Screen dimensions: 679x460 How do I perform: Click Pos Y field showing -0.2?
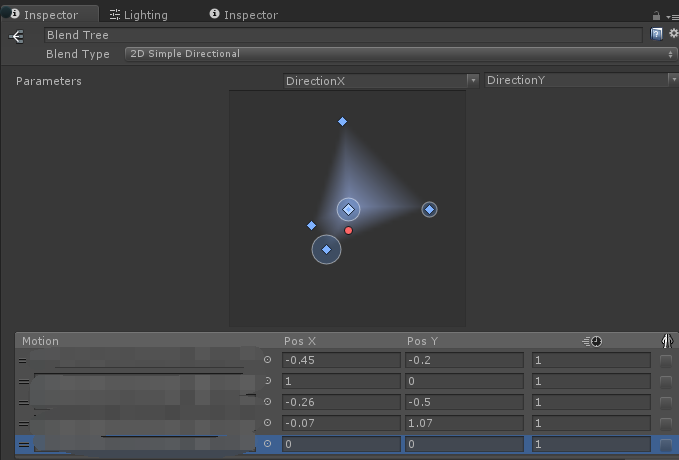pos(464,360)
